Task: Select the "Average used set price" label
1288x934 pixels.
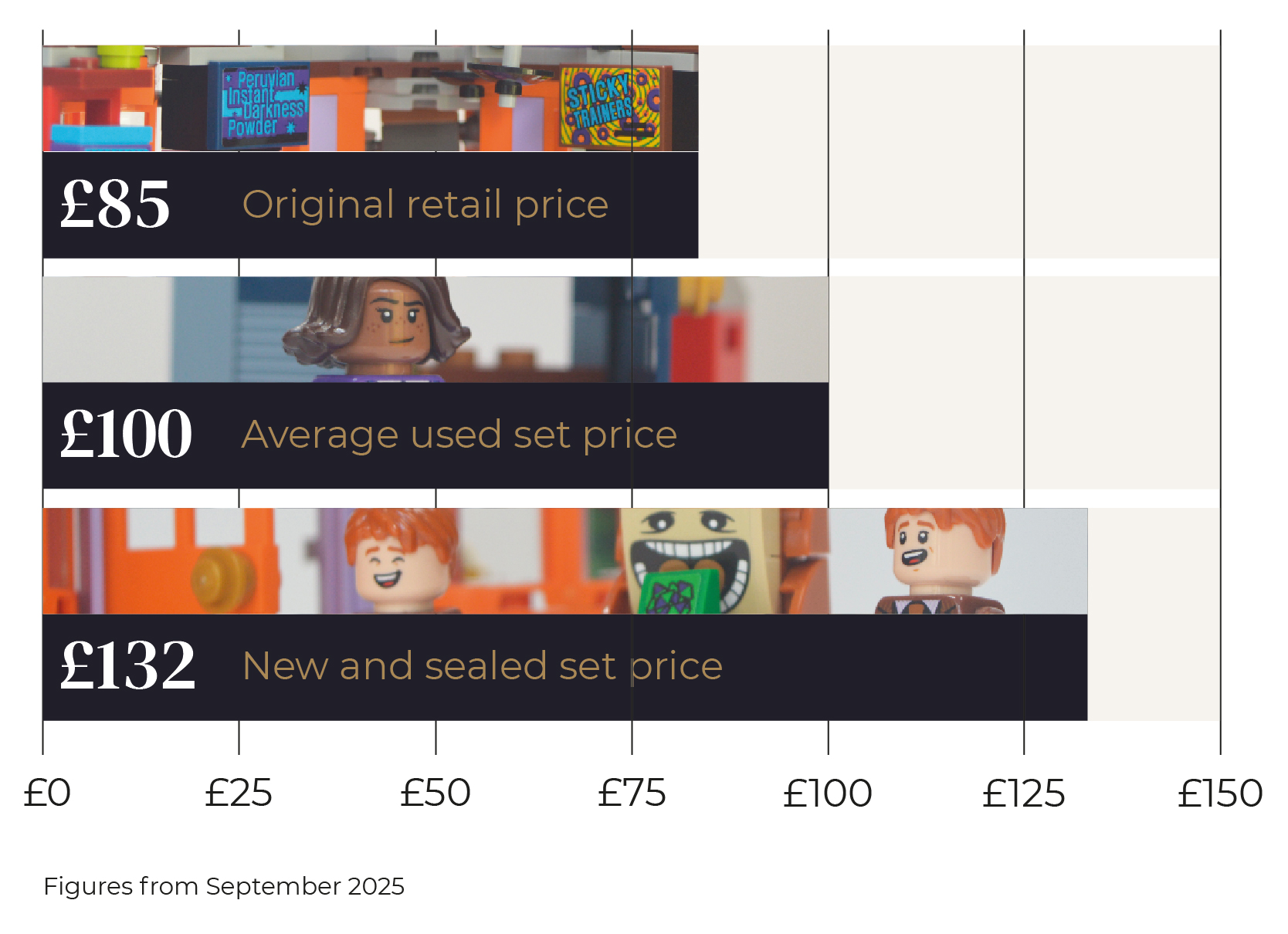Action: (459, 435)
